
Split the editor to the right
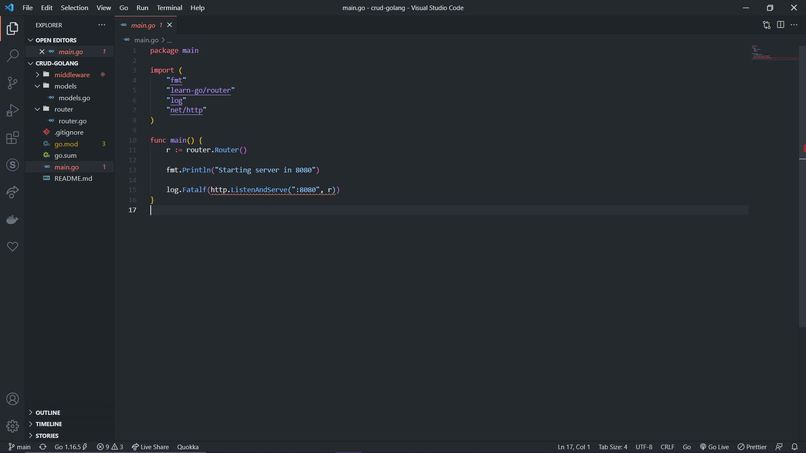[x=780, y=25]
